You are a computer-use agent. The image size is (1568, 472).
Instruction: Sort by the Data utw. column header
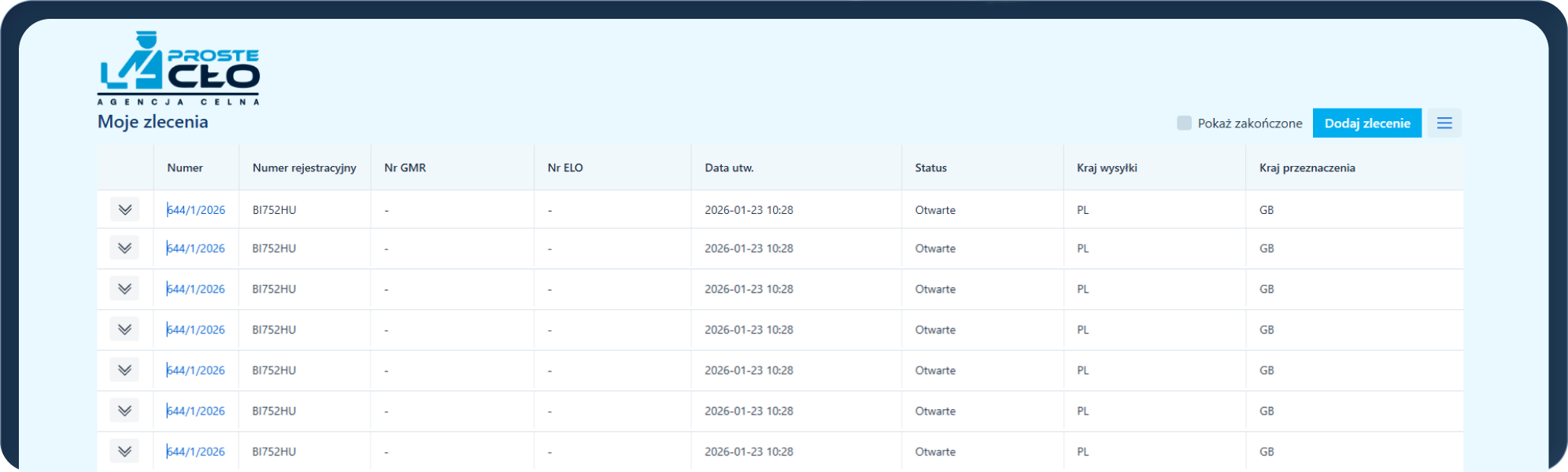(729, 168)
